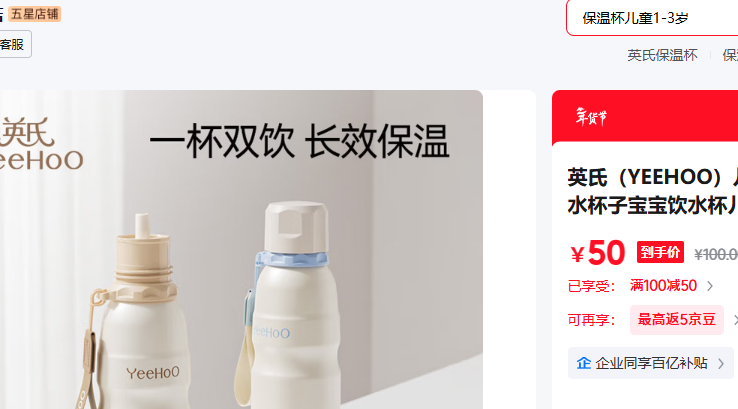The image size is (738, 409).
Task: Click the 年货节 festival logo
Action: coord(591,117)
